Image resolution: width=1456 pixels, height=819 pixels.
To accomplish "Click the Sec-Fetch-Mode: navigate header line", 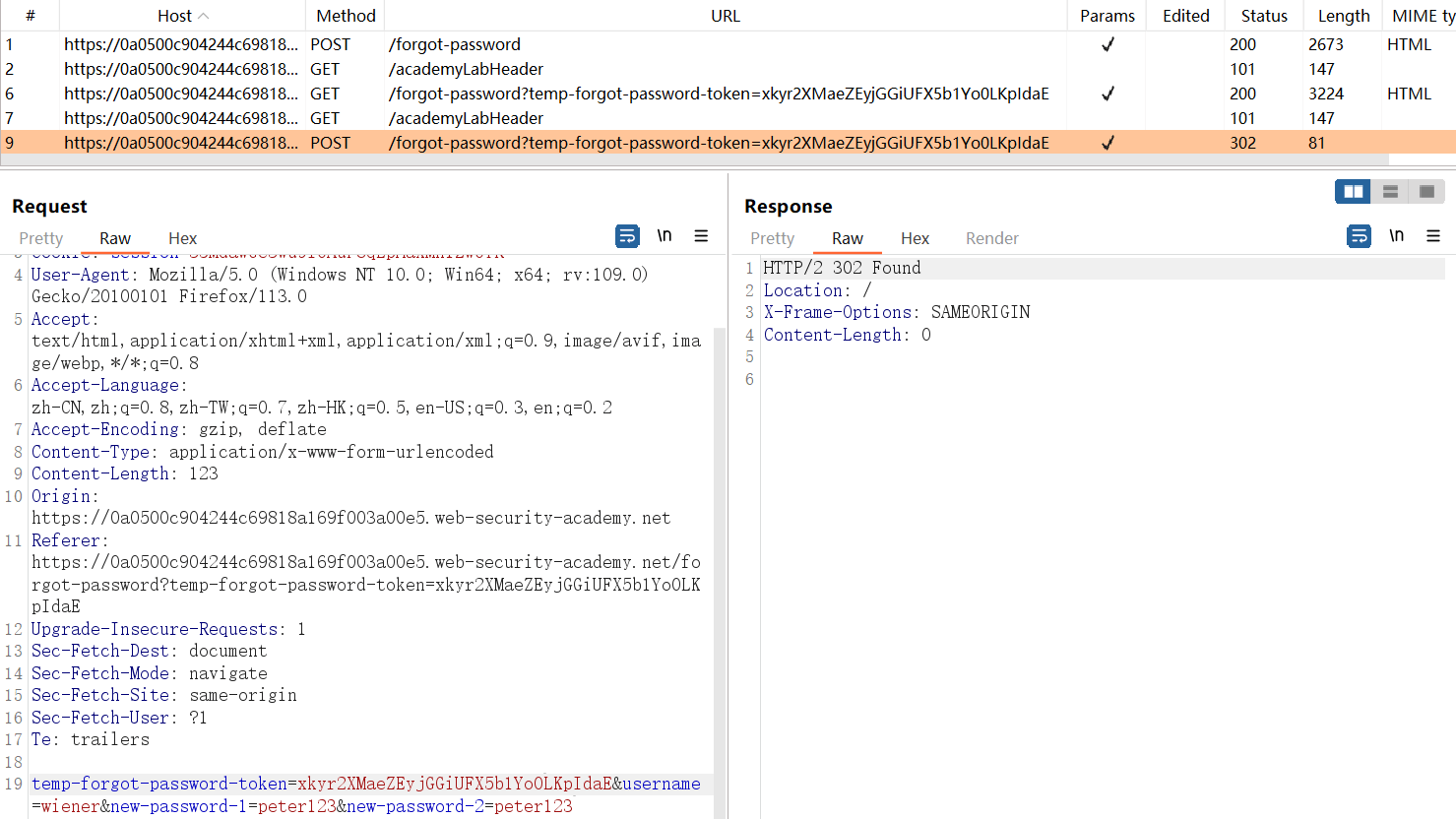I will pyautogui.click(x=150, y=673).
